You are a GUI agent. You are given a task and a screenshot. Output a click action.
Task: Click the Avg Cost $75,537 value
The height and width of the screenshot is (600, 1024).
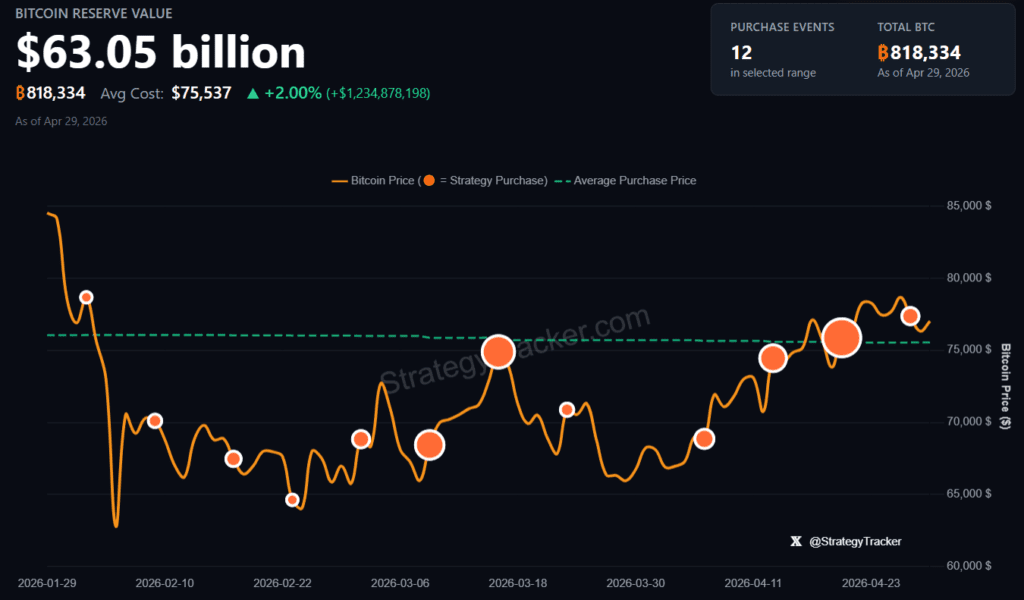pyautogui.click(x=201, y=93)
